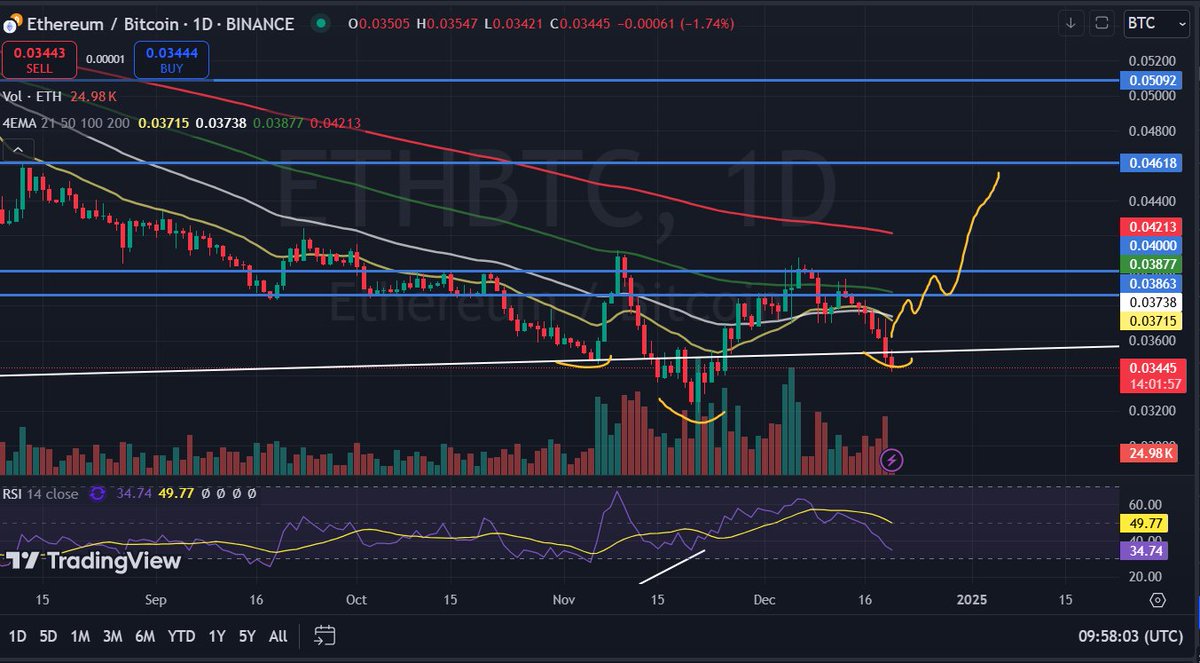The width and height of the screenshot is (1200, 663).
Task: Click the RSI 14 close indicator label
Action: [42, 493]
